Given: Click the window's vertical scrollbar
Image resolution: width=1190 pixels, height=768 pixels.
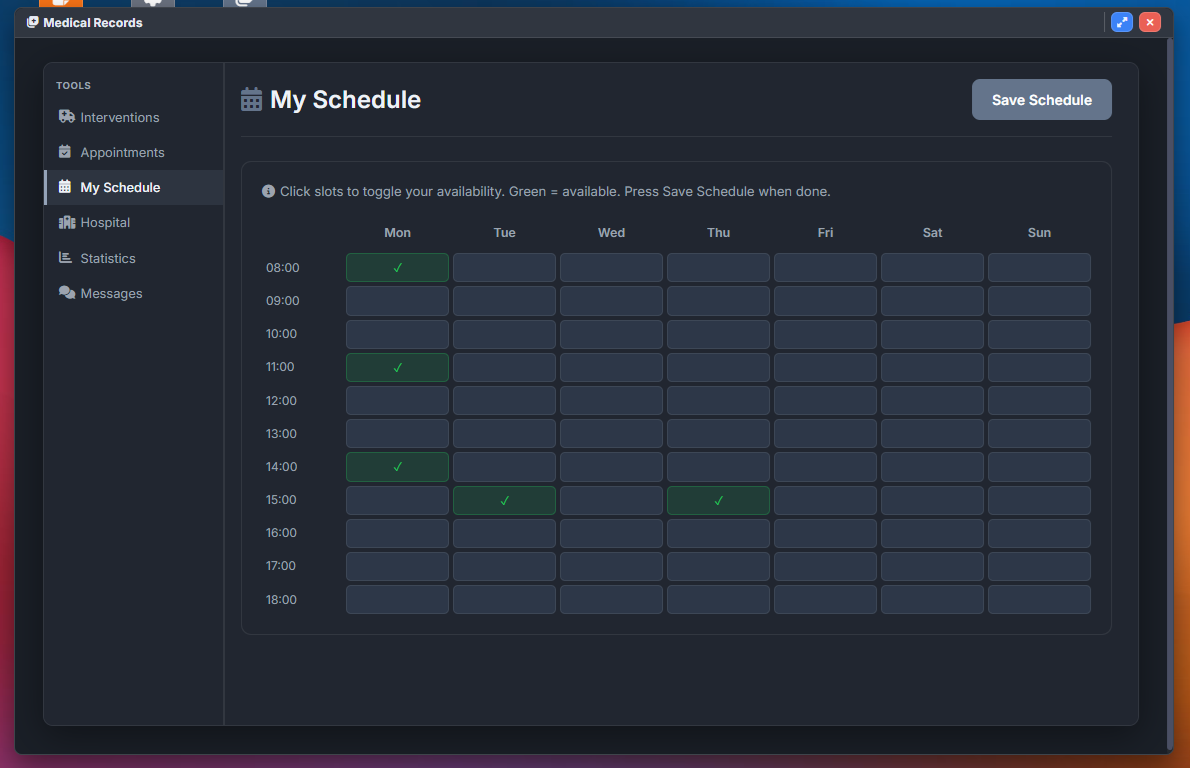Looking at the screenshot, I should 1170,395.
